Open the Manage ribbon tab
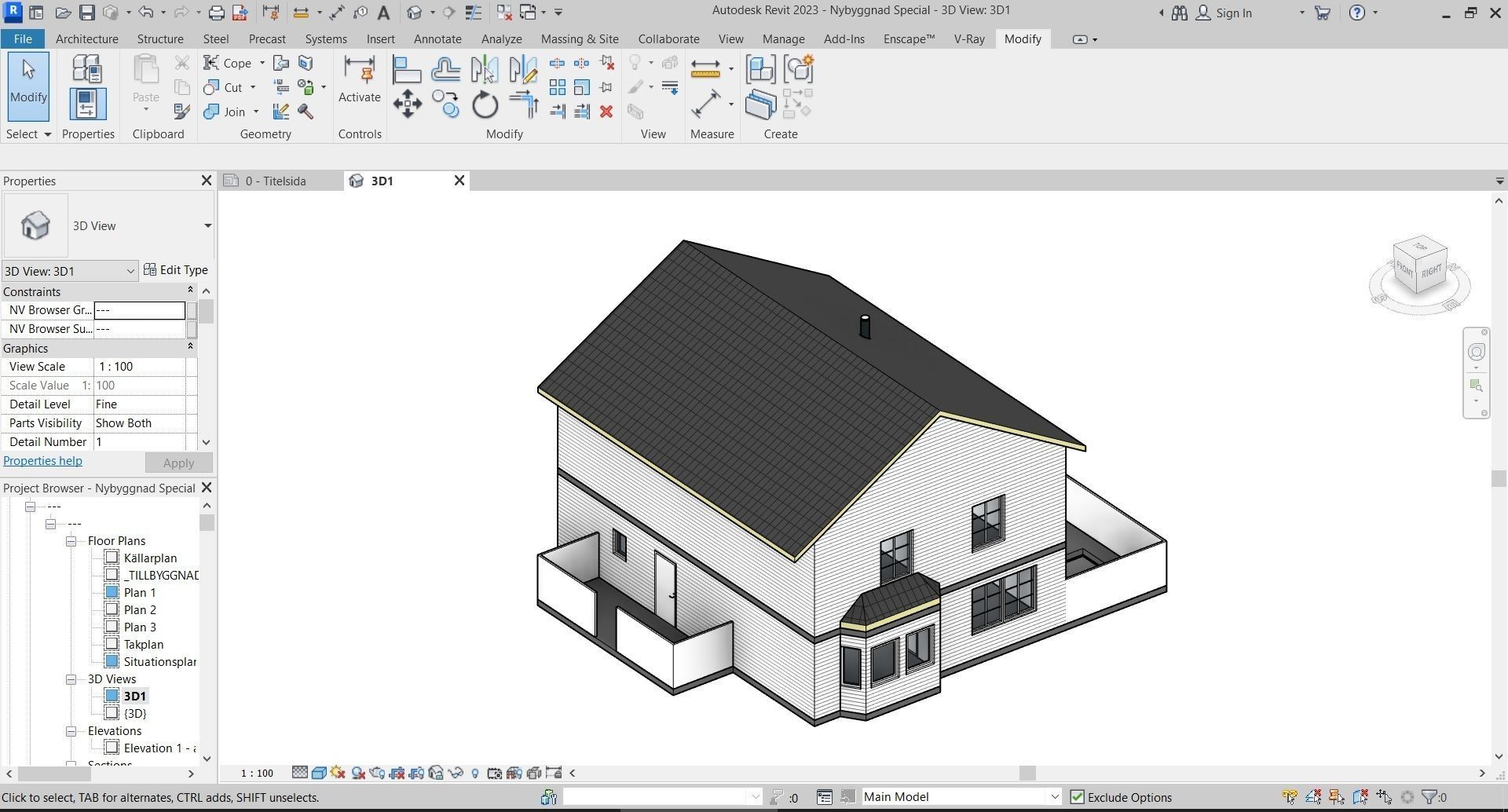This screenshot has height=812, width=1508. coord(783,39)
